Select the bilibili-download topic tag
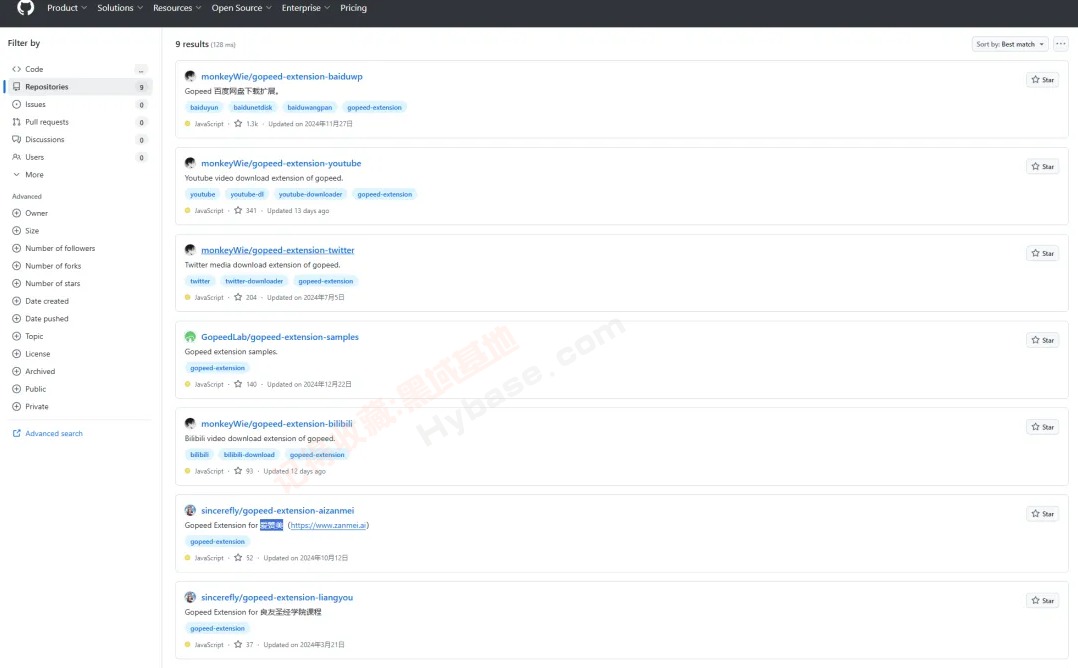Screen dimensions: 1078x668 coord(249,454)
